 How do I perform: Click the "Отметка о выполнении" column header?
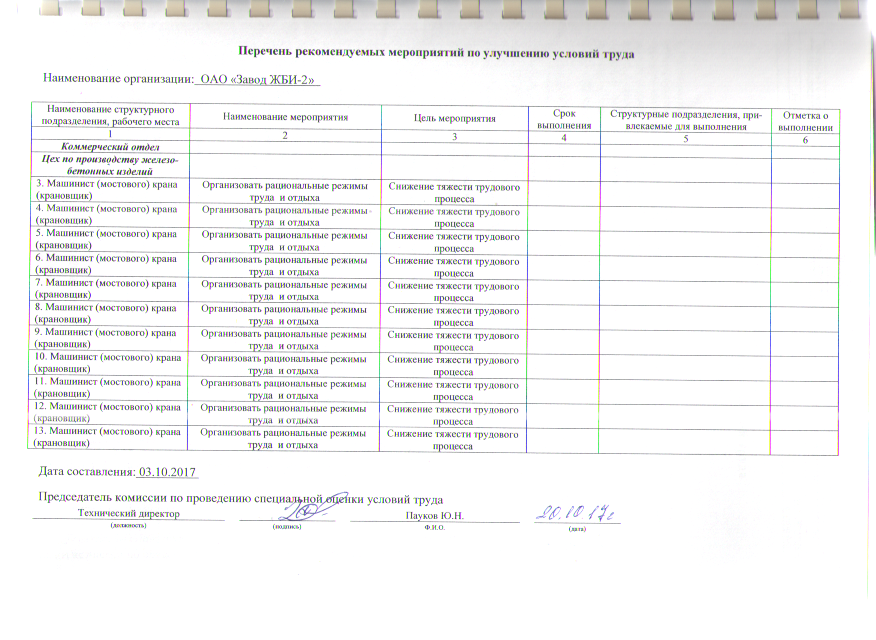(806, 121)
